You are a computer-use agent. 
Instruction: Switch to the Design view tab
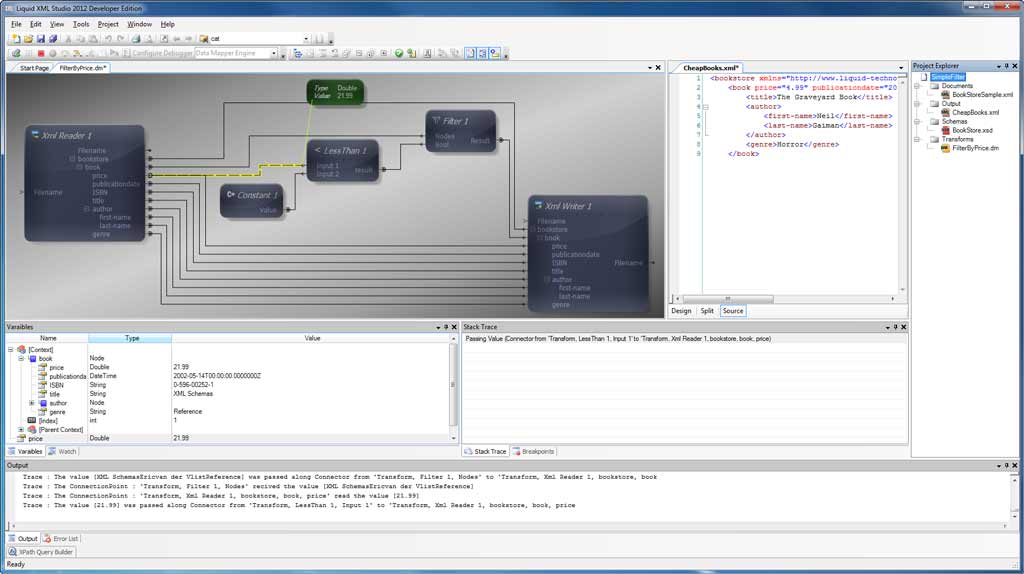point(681,311)
